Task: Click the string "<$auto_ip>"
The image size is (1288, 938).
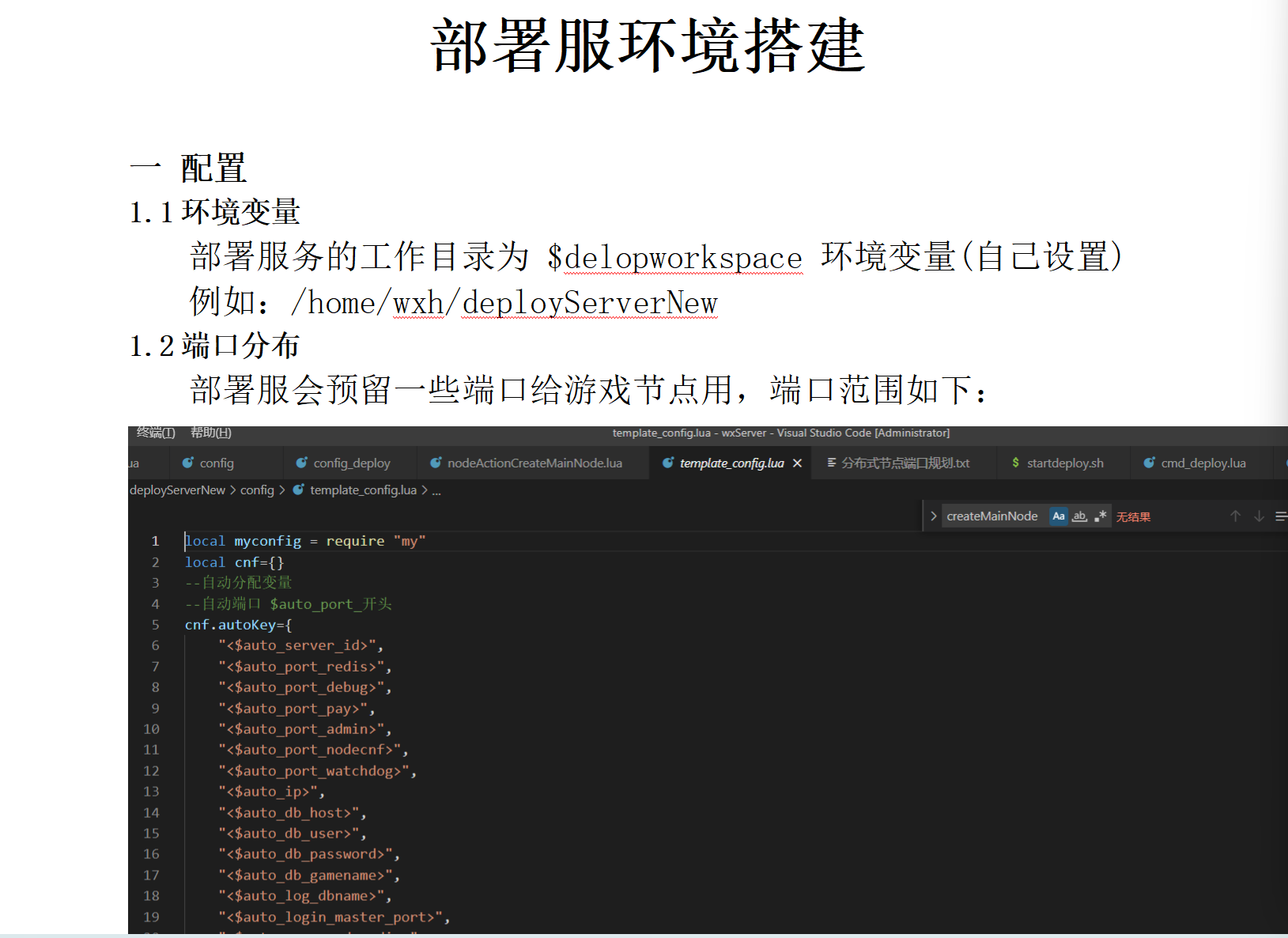Action: (x=267, y=792)
